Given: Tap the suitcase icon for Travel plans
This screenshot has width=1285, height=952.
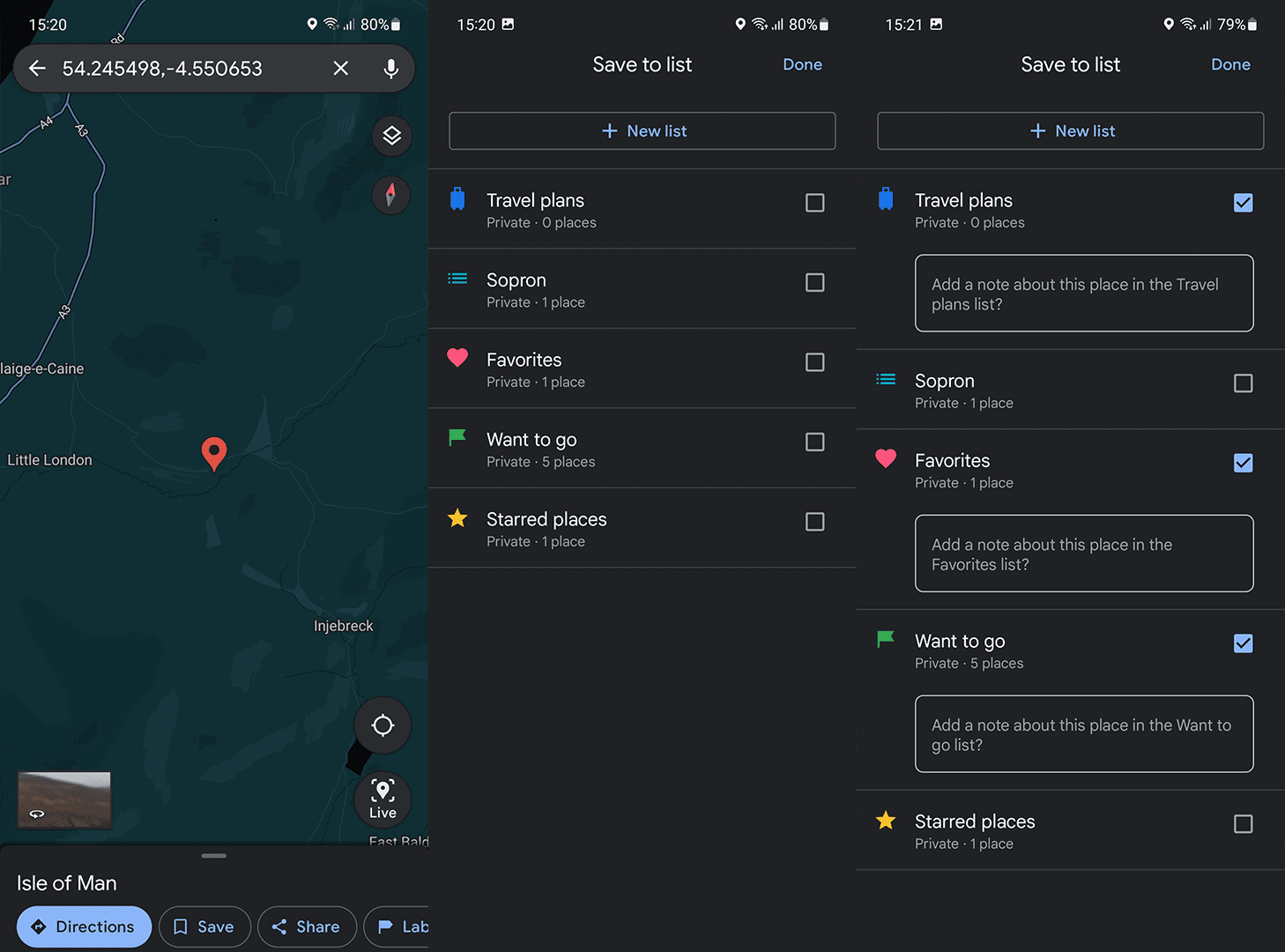Looking at the screenshot, I should coord(457,199).
